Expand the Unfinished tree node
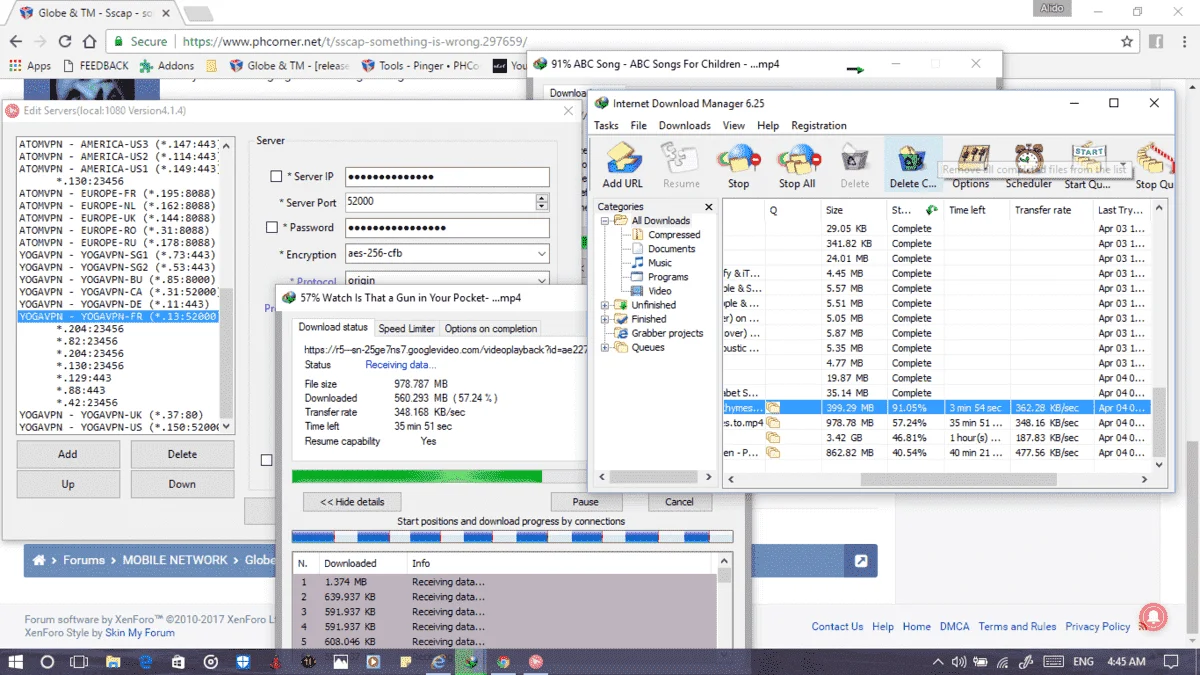Viewport: 1200px width, 675px height. 605,305
